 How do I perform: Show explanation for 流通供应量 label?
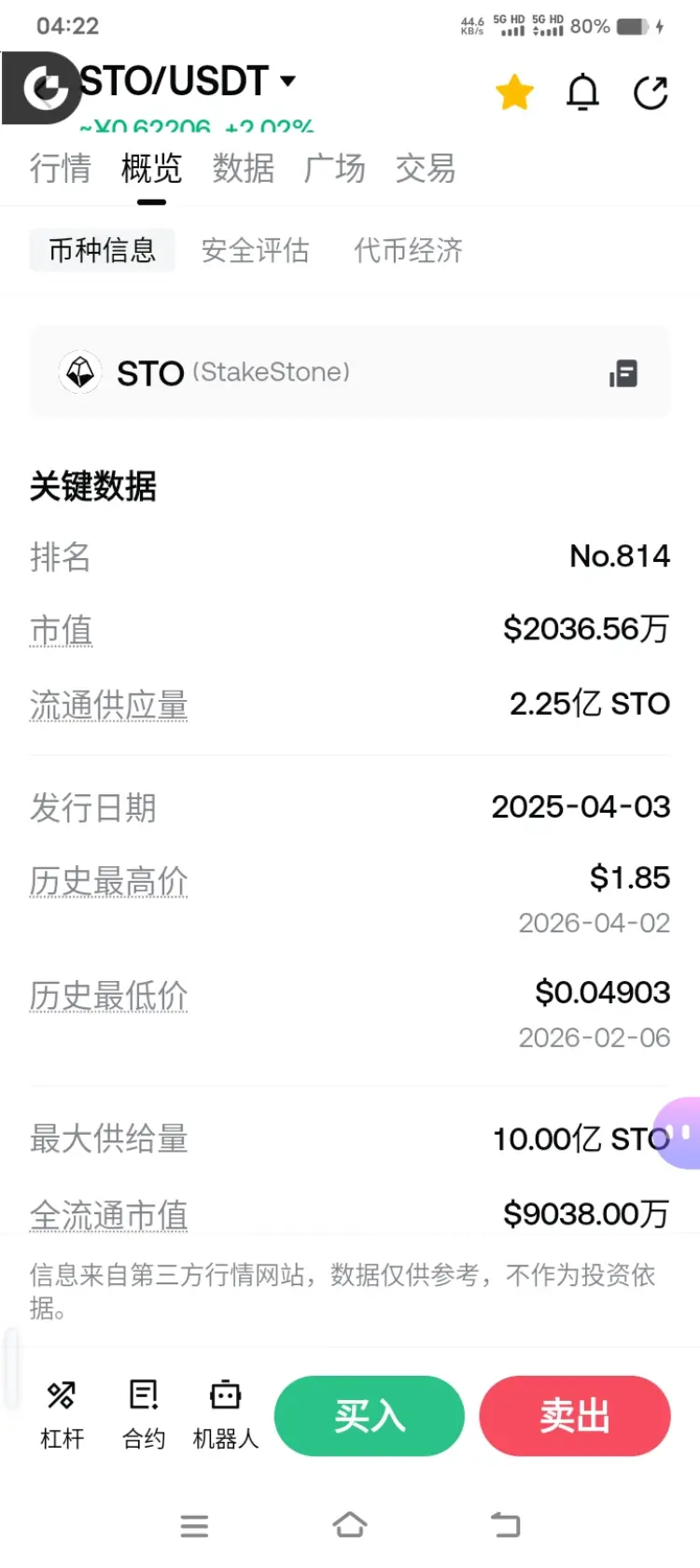tap(108, 705)
